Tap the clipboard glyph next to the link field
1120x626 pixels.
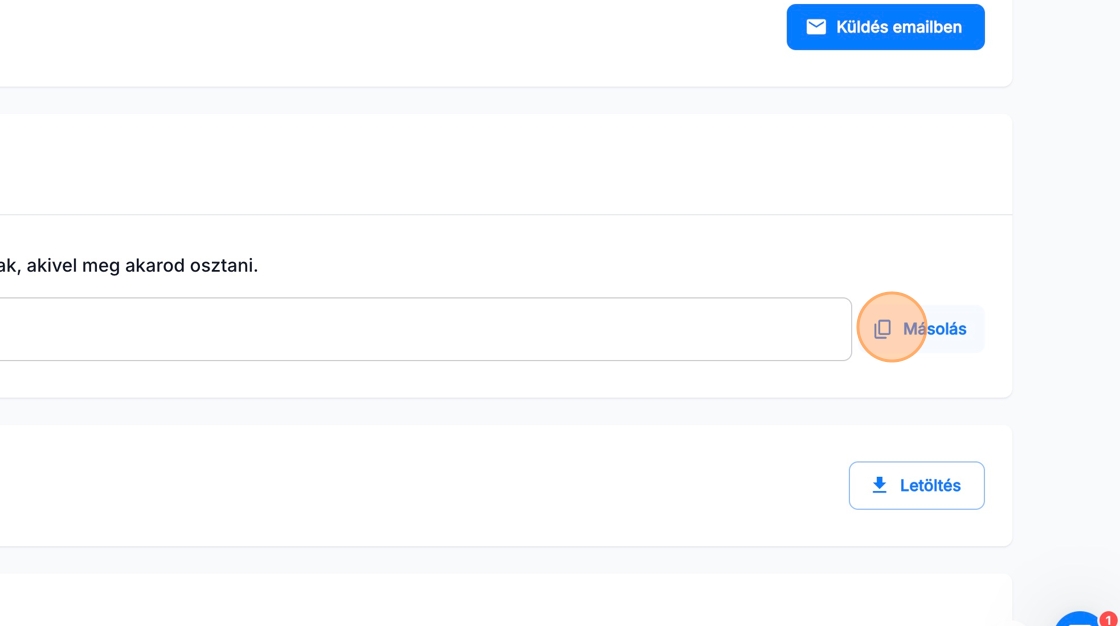coord(882,329)
